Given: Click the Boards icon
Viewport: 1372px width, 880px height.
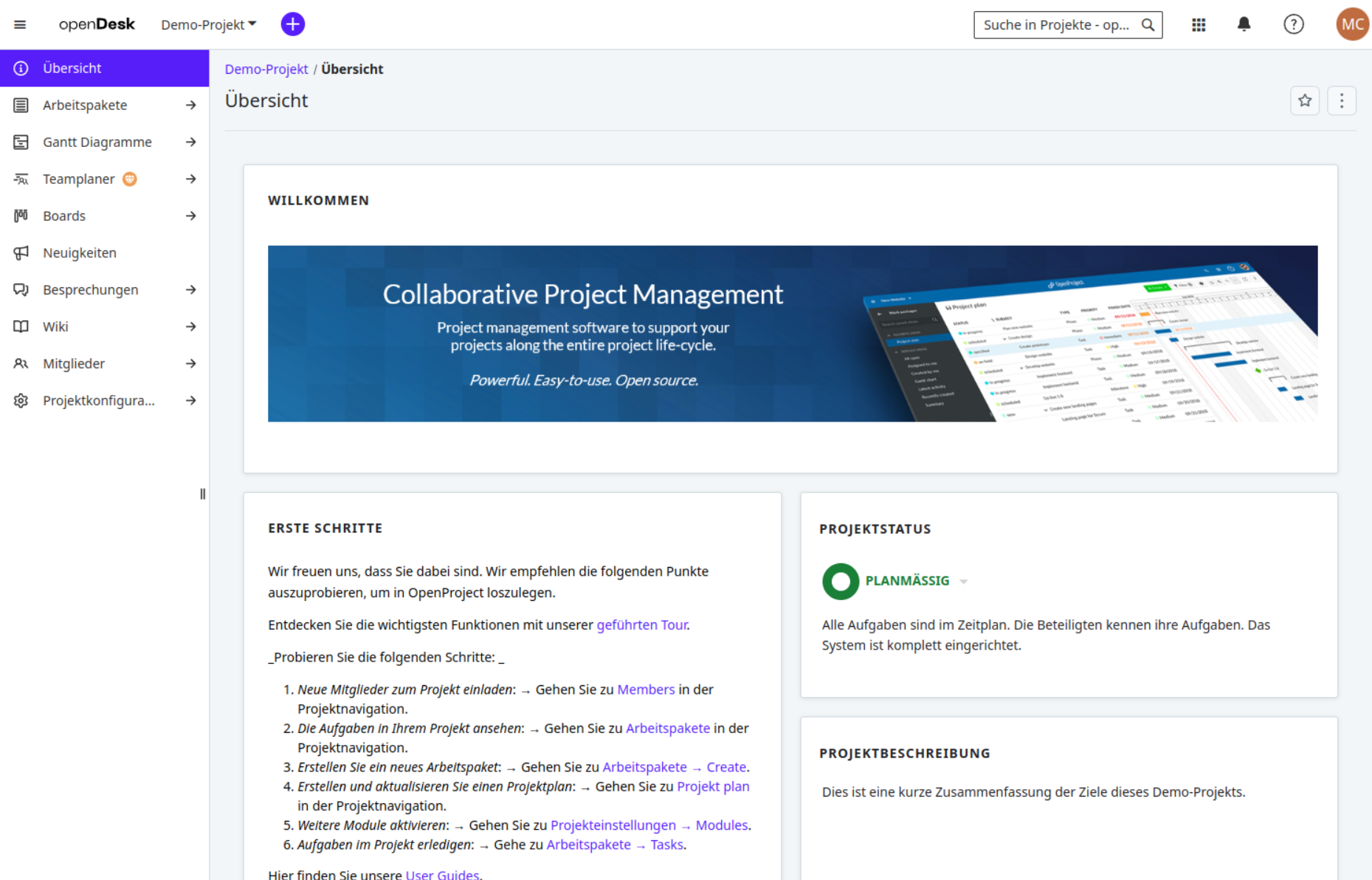Looking at the screenshot, I should click(21, 216).
